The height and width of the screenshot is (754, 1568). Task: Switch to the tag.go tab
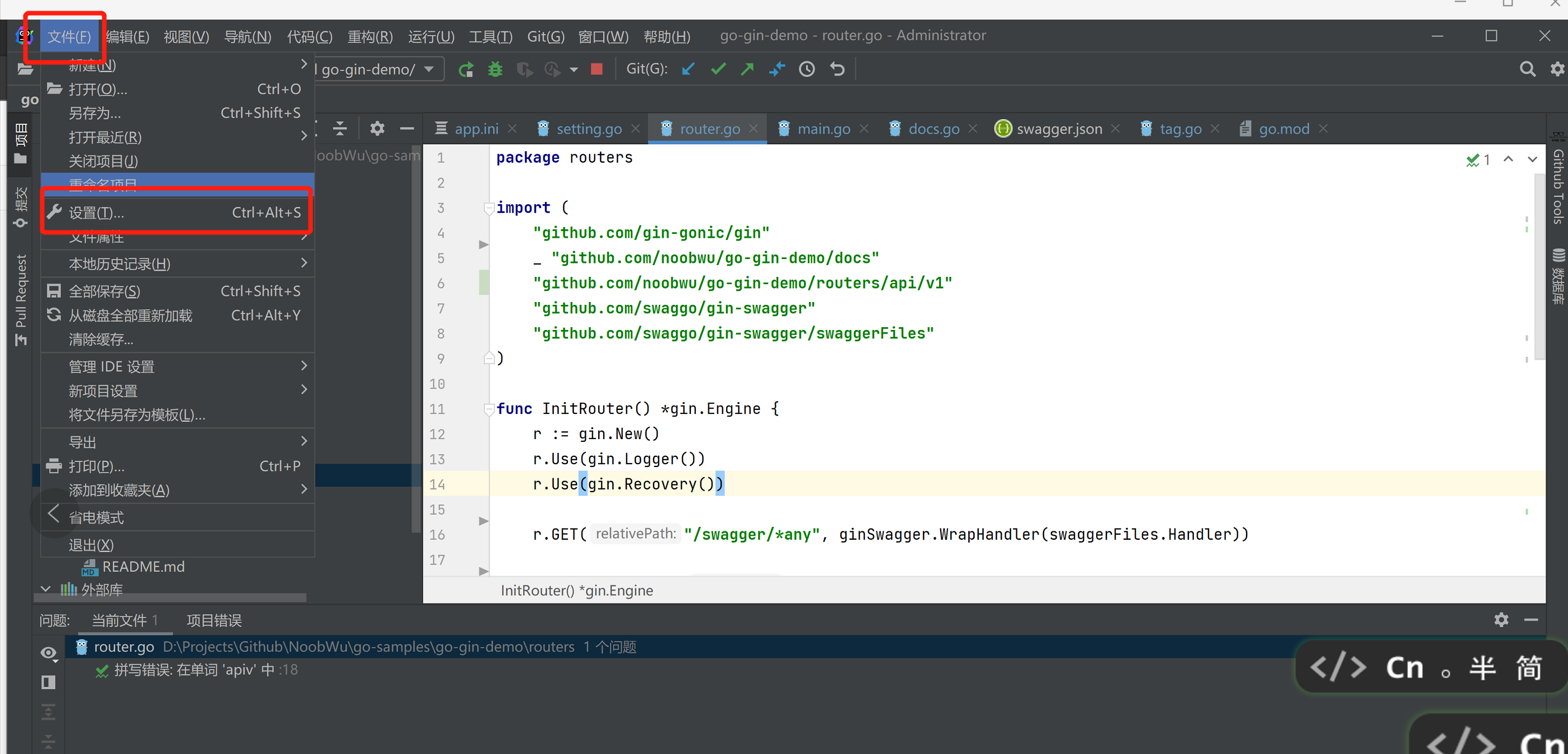pyautogui.click(x=1179, y=129)
